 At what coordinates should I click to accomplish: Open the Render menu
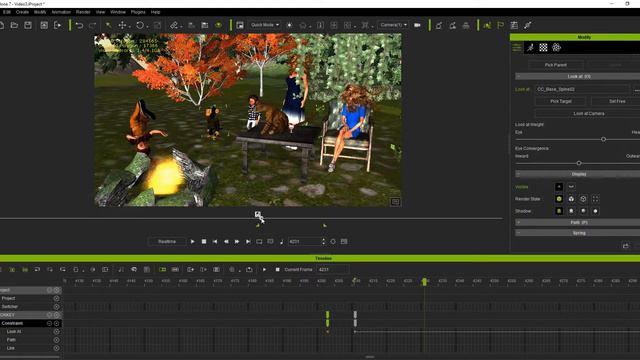(x=83, y=12)
